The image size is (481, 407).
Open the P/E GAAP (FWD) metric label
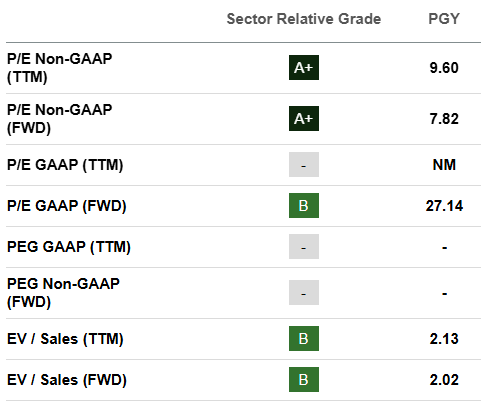[x=67, y=206]
